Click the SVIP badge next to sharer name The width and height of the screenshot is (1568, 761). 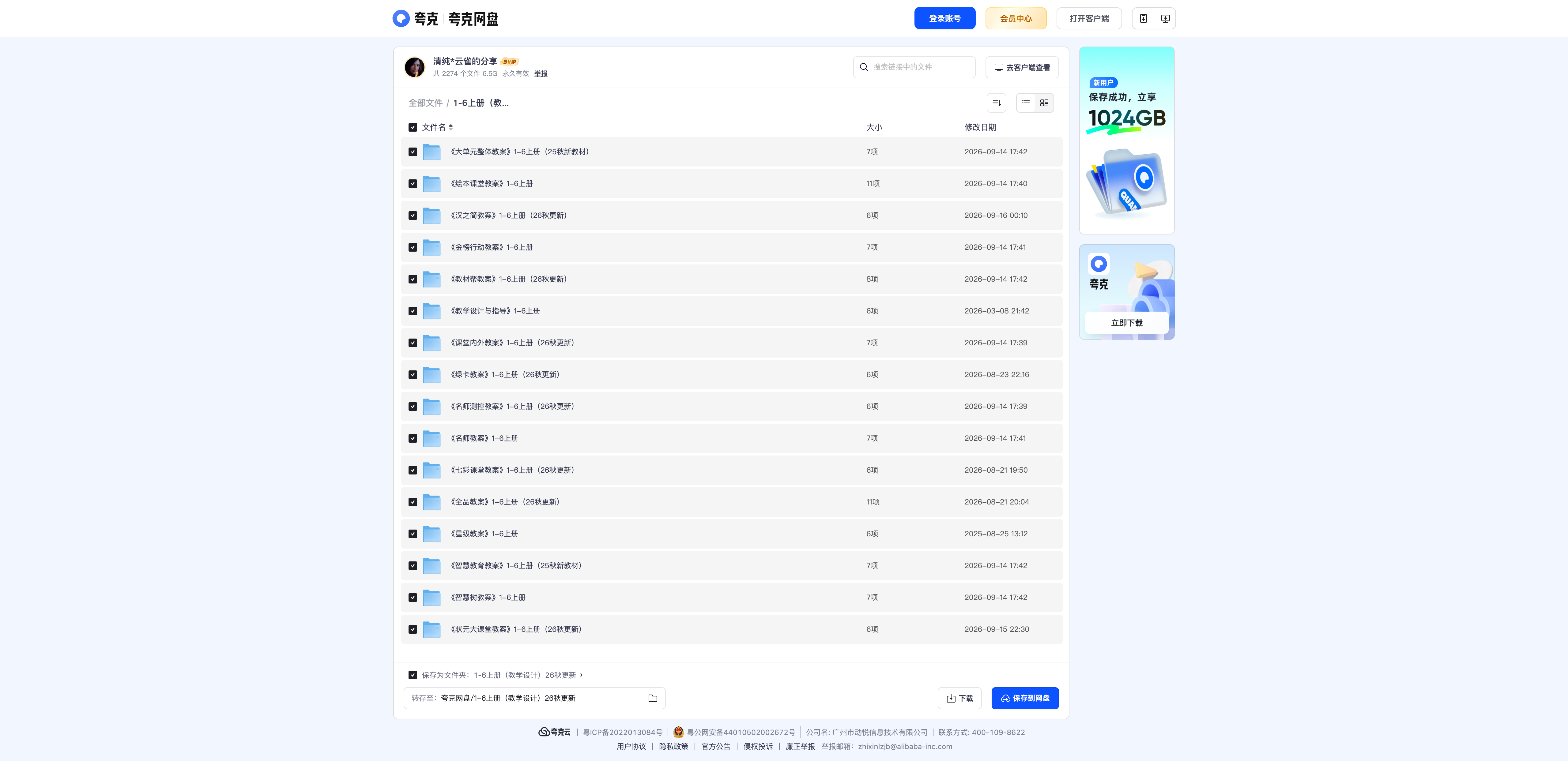click(510, 62)
